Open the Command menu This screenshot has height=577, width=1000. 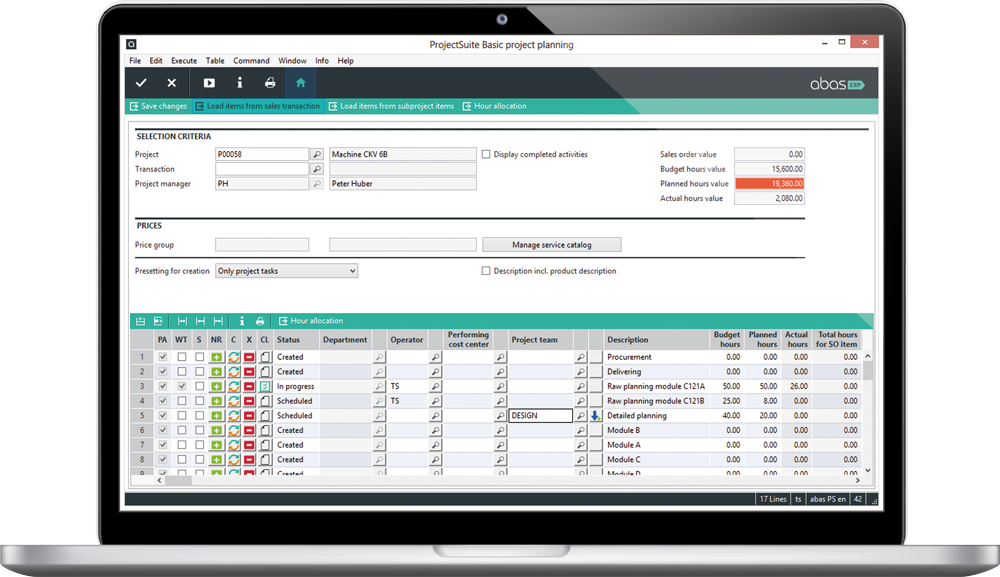click(251, 61)
